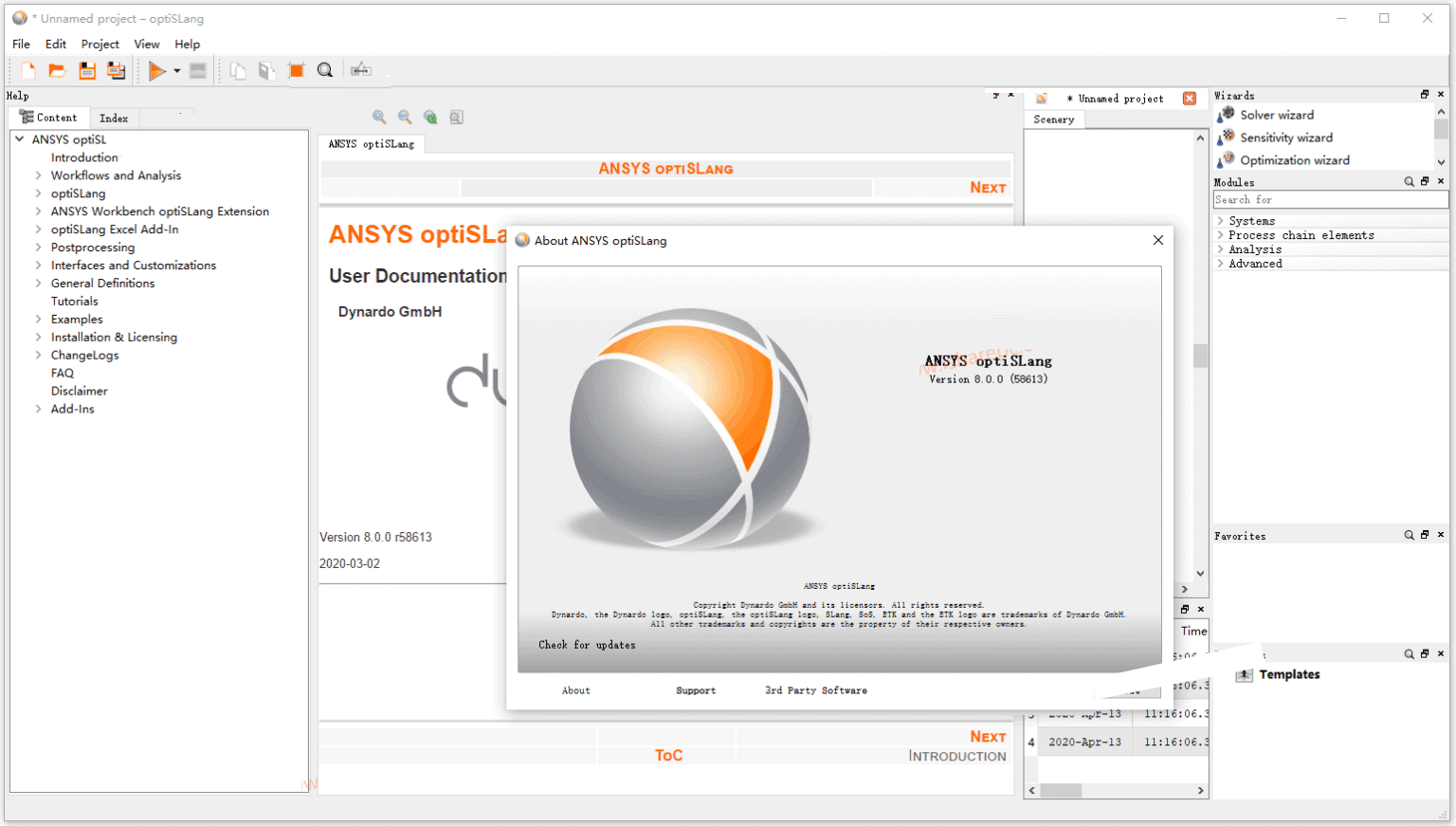
Task: Open the File menu
Action: 21,44
